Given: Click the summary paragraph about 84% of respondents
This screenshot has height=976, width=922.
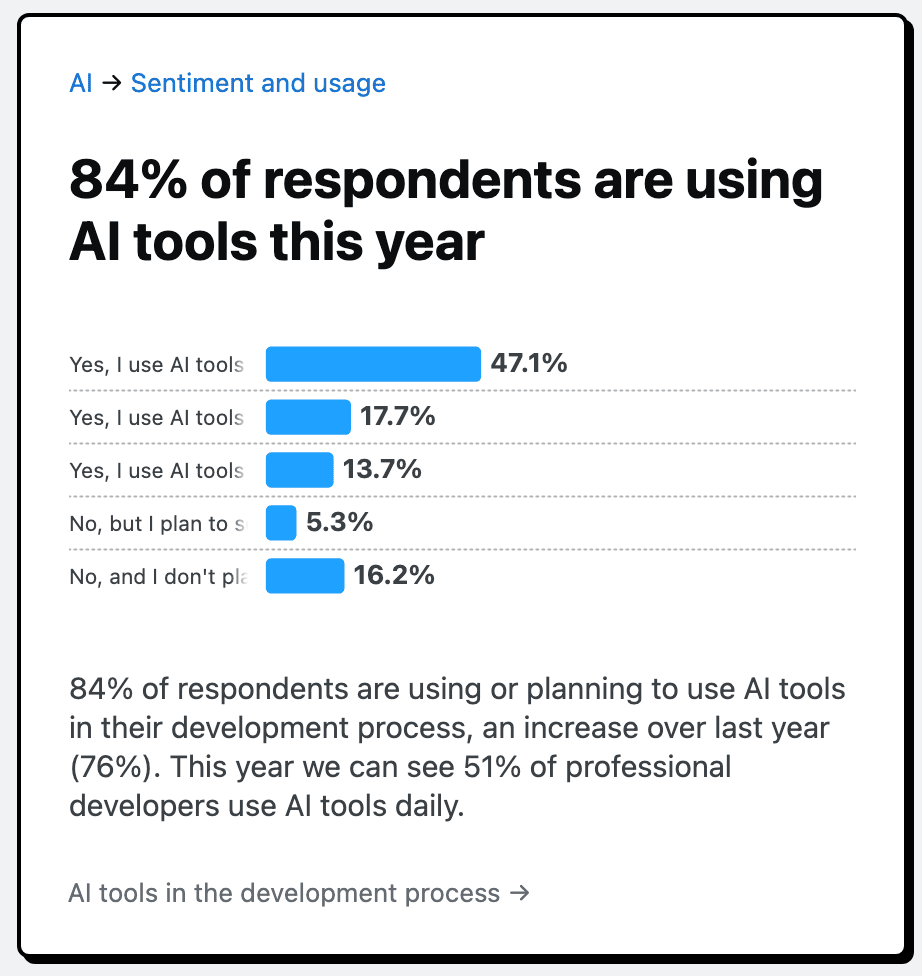Looking at the screenshot, I should pos(457,747).
